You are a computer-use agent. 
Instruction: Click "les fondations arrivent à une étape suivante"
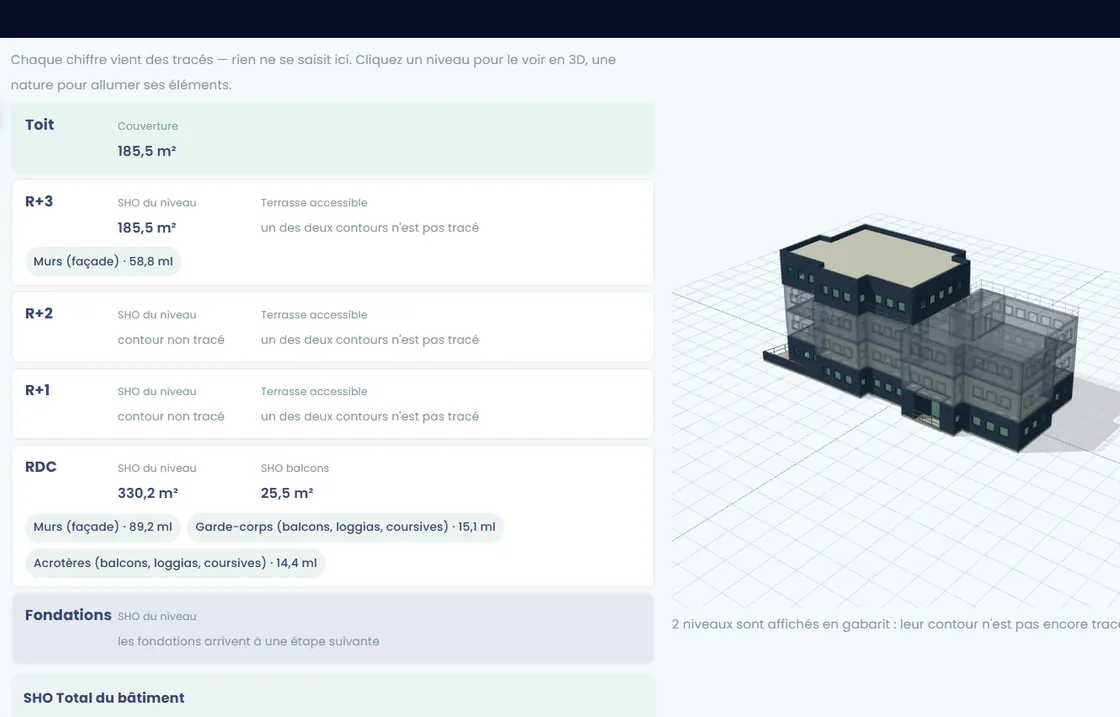[249, 641]
